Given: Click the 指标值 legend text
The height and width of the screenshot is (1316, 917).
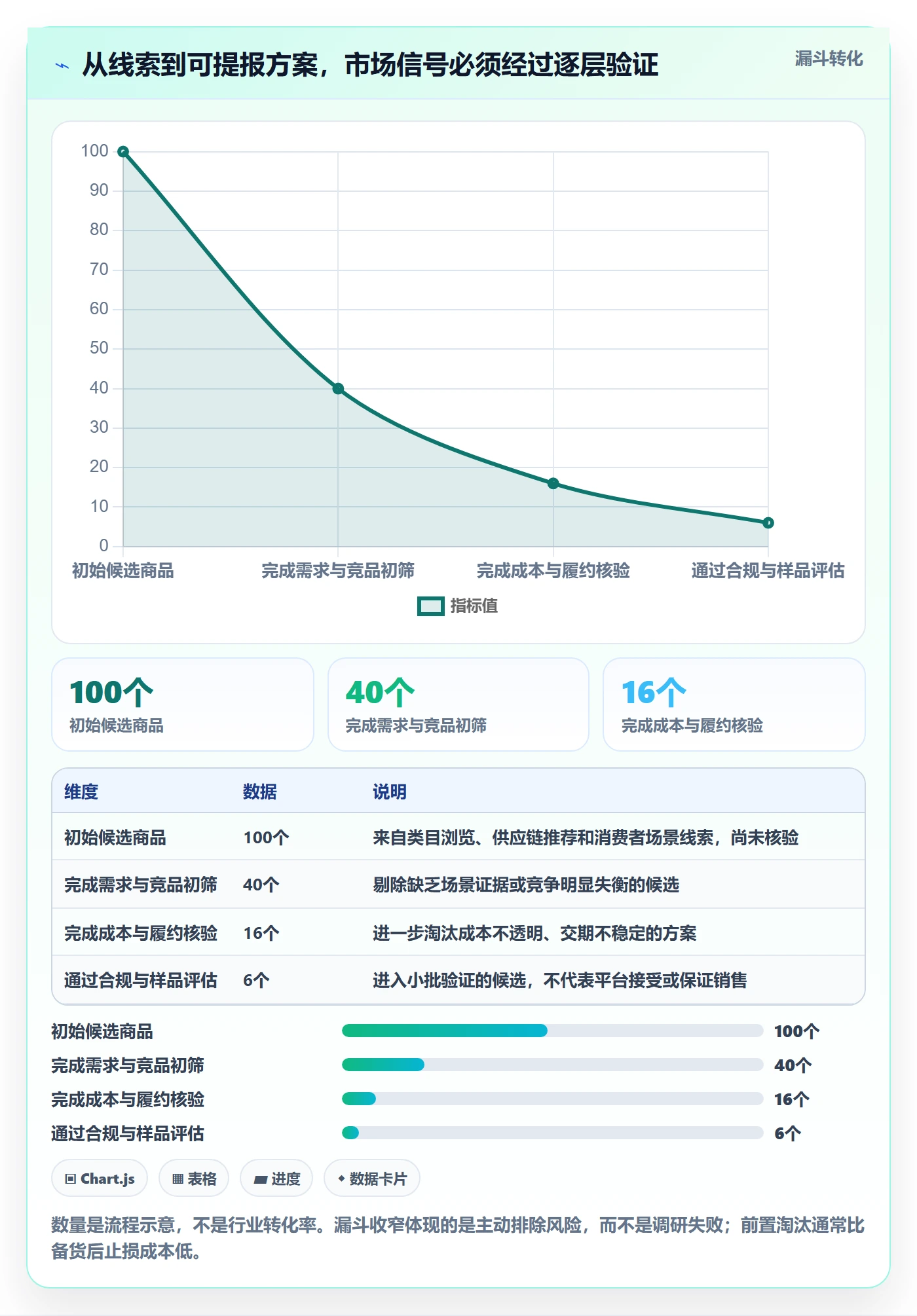Looking at the screenshot, I should [474, 606].
